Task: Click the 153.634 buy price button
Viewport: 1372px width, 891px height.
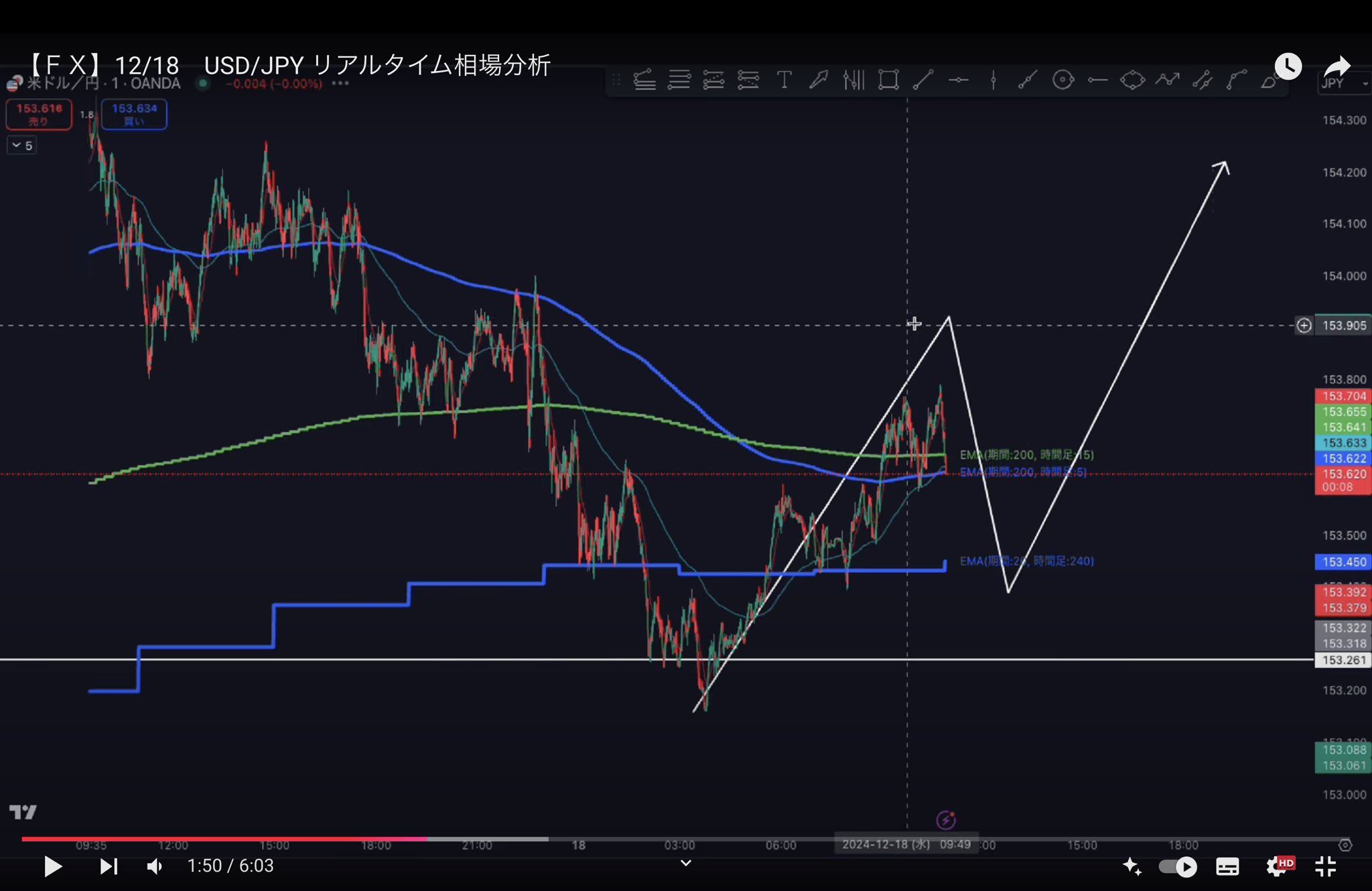Action: pyautogui.click(x=134, y=114)
